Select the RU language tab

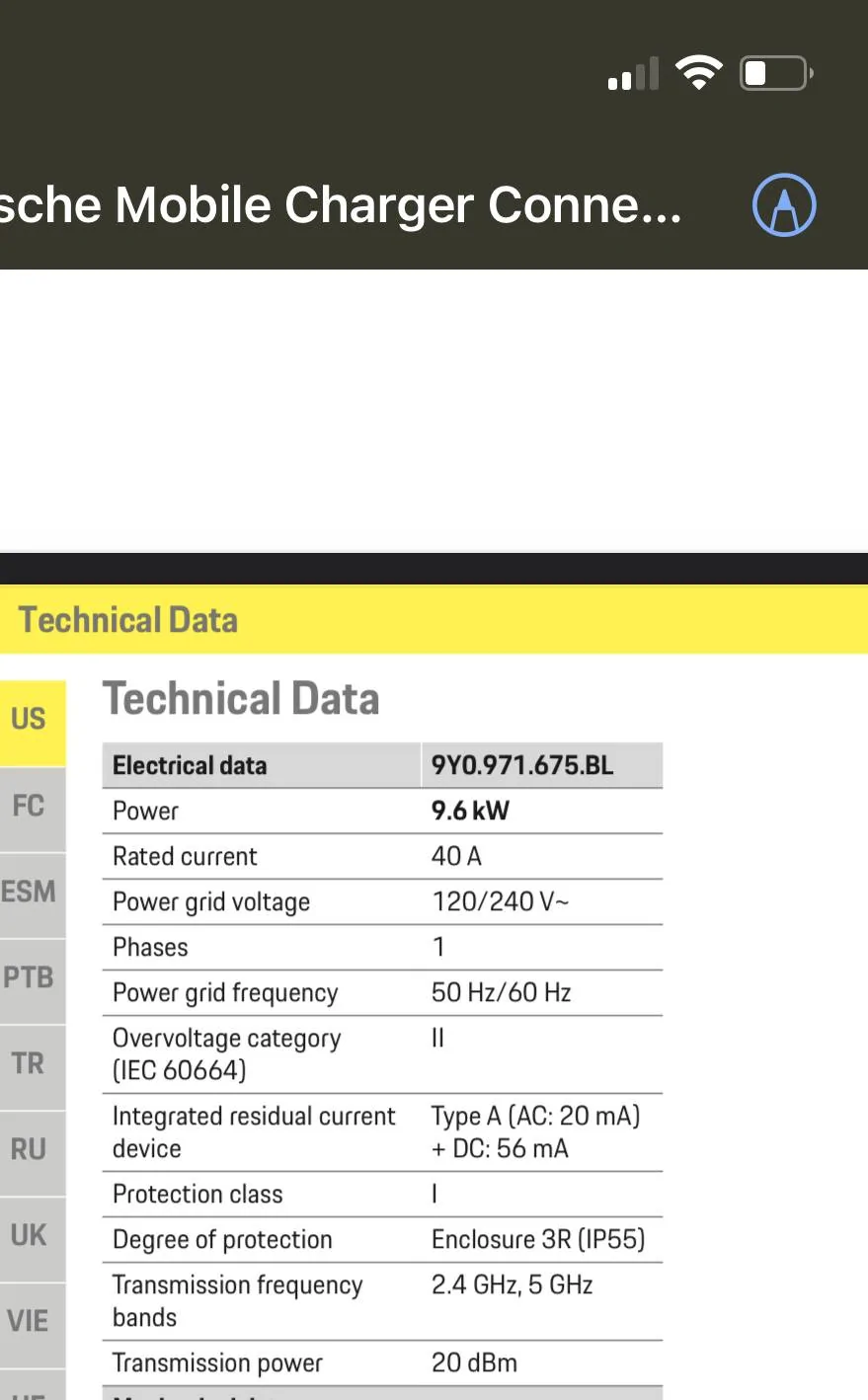tap(33, 1151)
